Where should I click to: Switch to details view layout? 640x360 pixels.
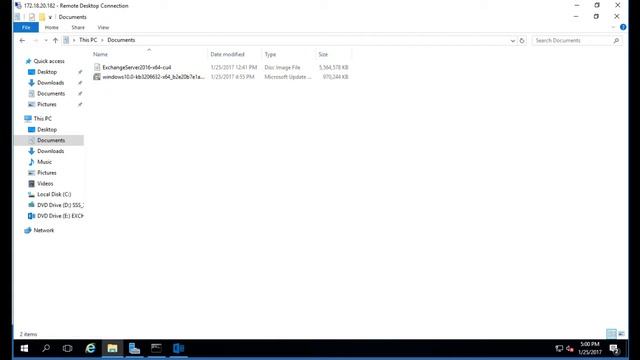[611, 334]
